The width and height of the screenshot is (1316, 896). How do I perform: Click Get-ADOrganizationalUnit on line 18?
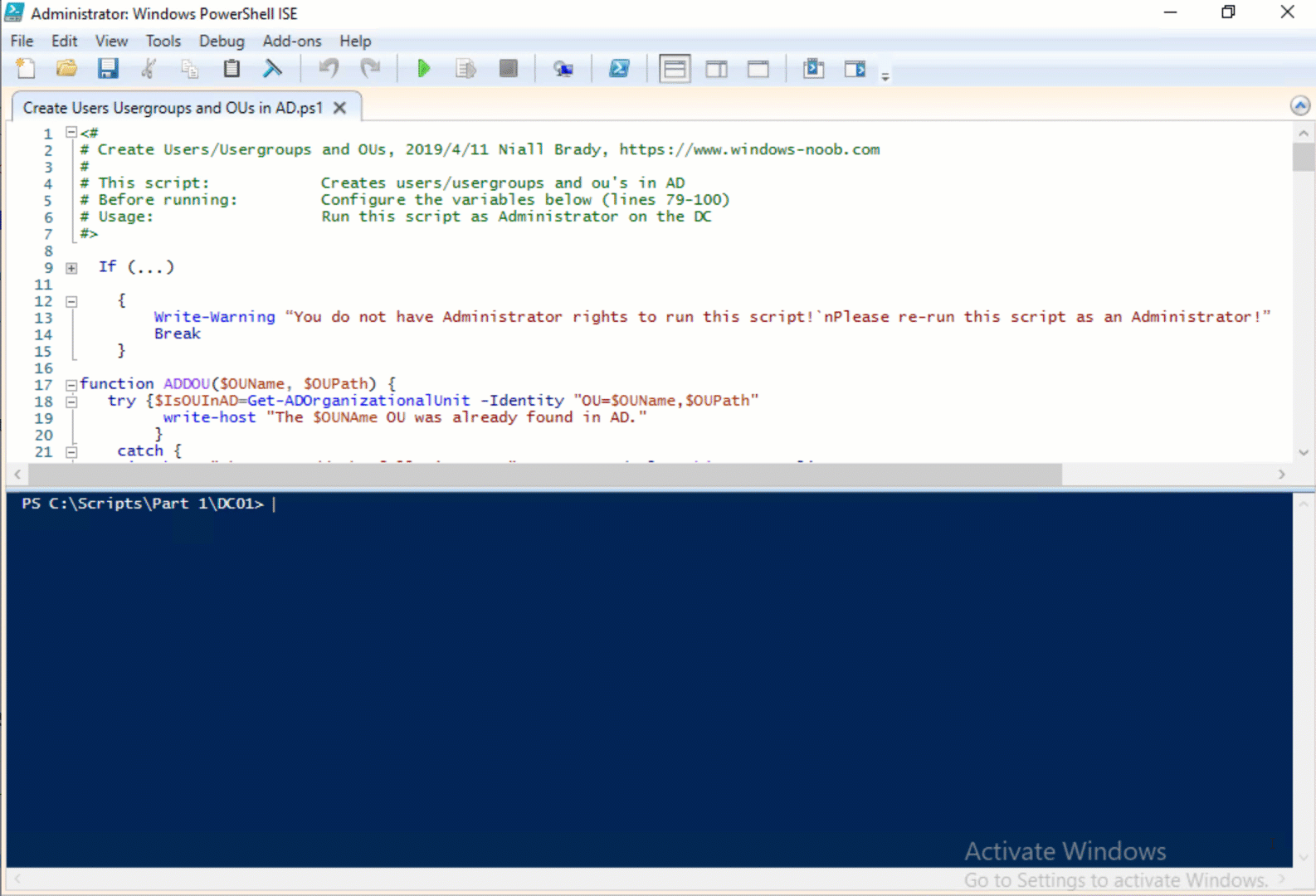click(358, 401)
